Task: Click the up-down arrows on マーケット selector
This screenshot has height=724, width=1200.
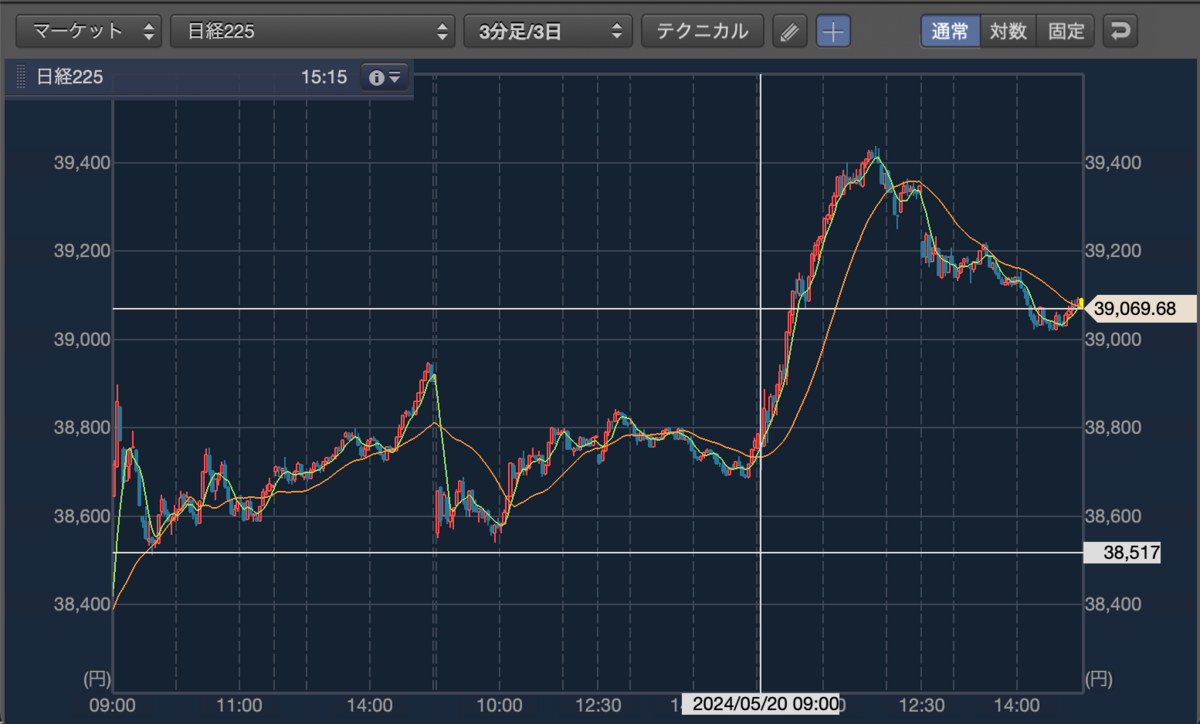Action: [149, 31]
